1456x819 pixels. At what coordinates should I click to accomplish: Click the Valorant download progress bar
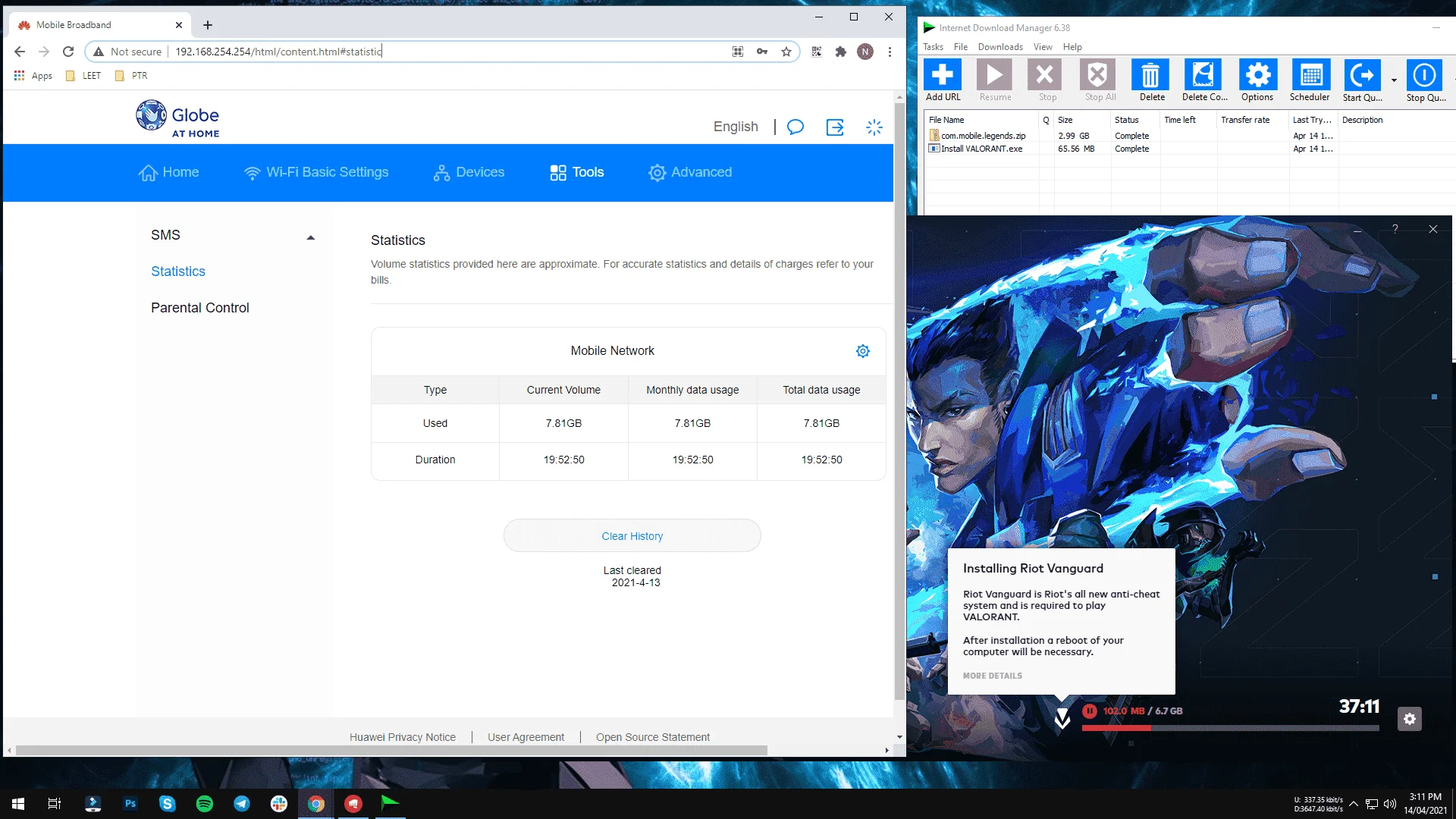[1230, 728]
